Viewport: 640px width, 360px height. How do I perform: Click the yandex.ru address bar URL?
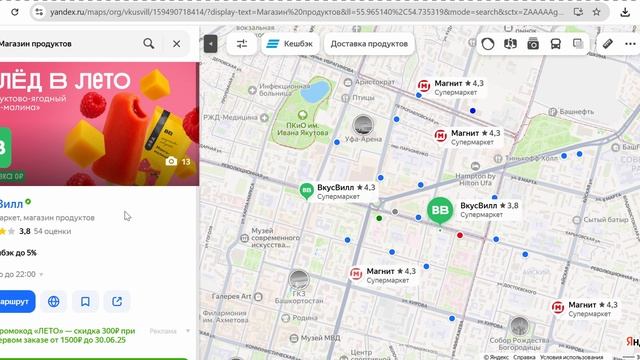[306, 12]
